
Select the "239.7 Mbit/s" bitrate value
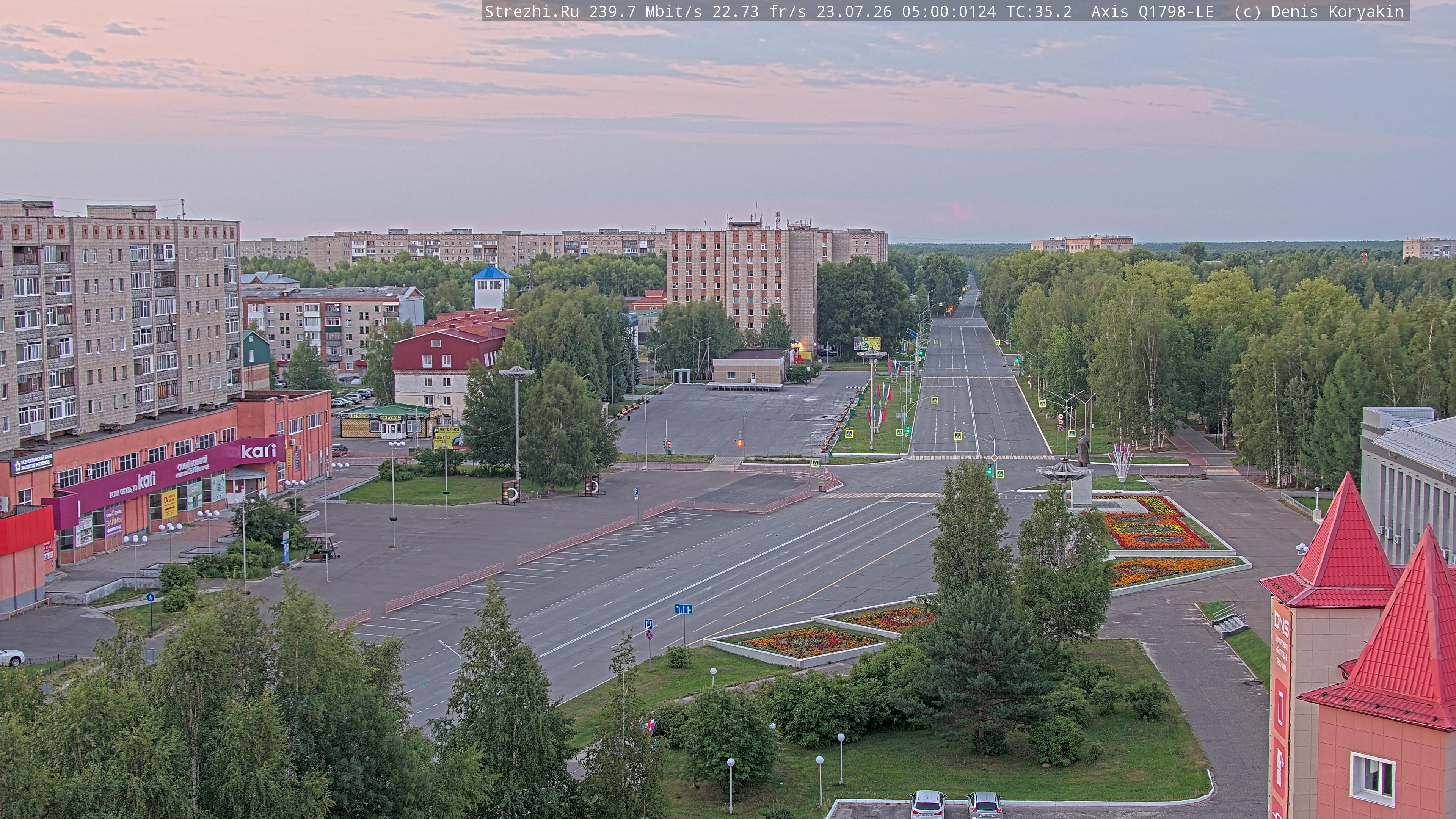click(x=645, y=12)
